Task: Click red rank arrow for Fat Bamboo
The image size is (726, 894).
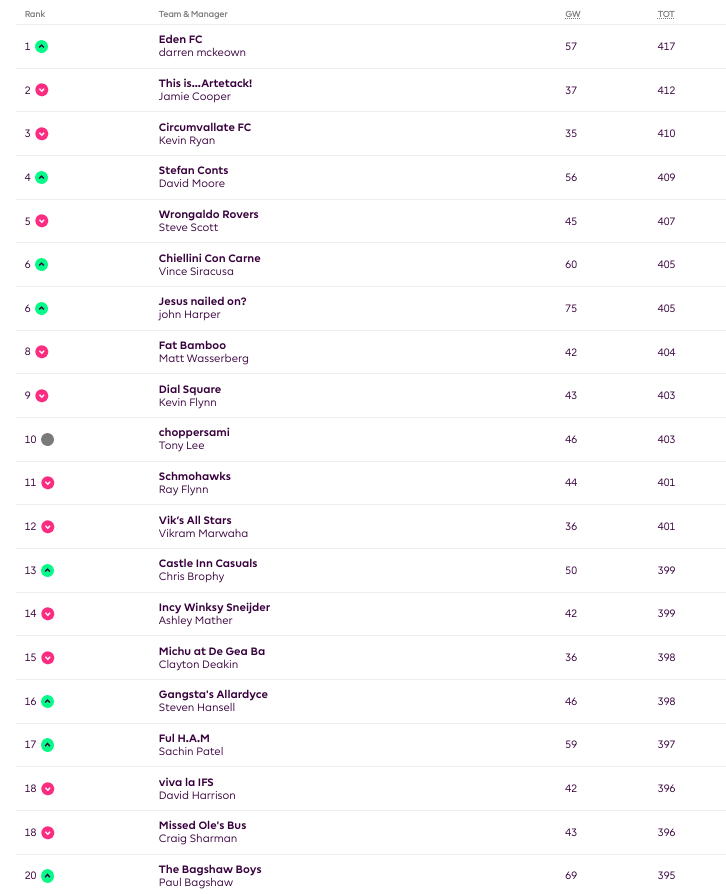Action: 42,352
